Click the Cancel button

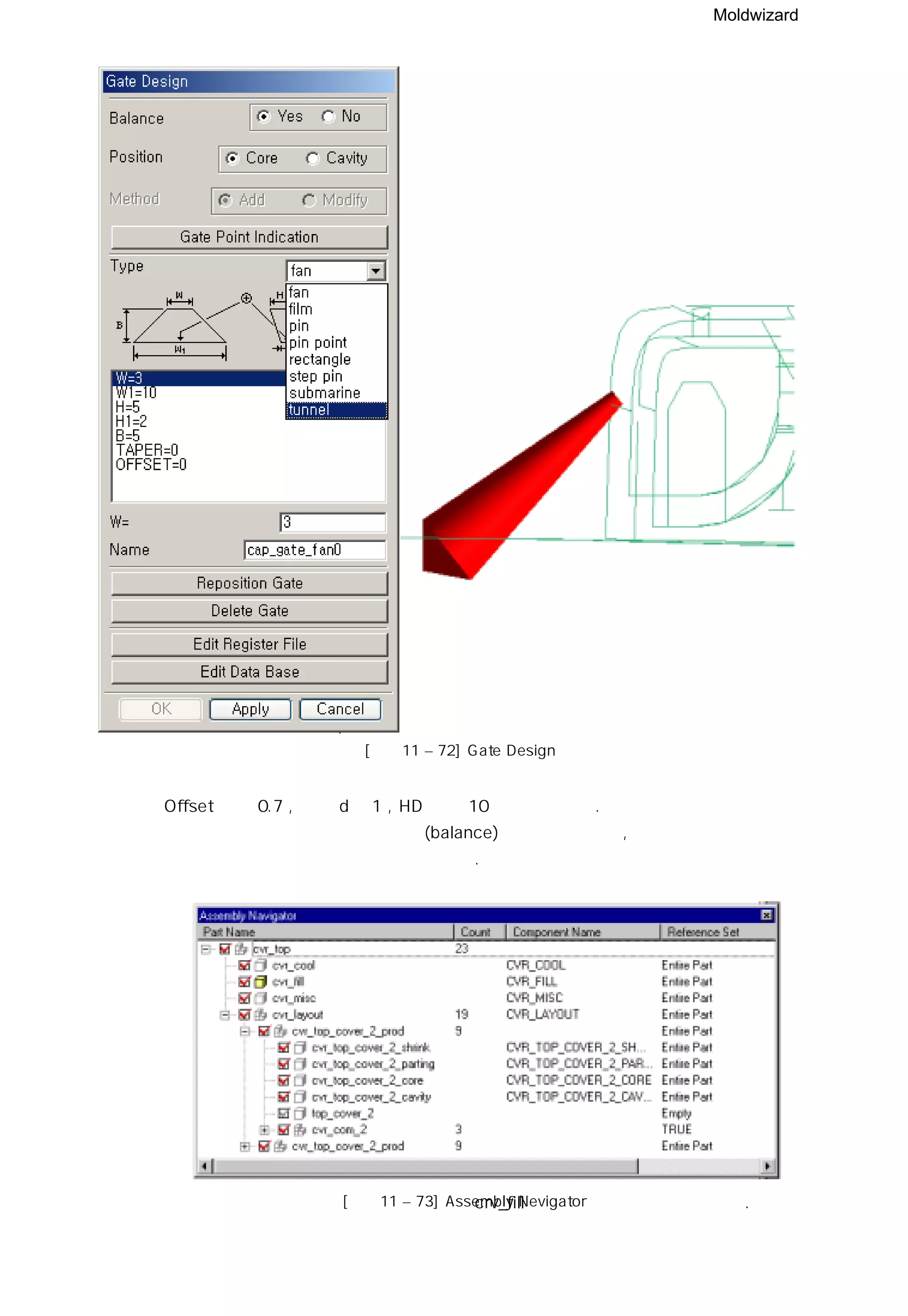[340, 709]
